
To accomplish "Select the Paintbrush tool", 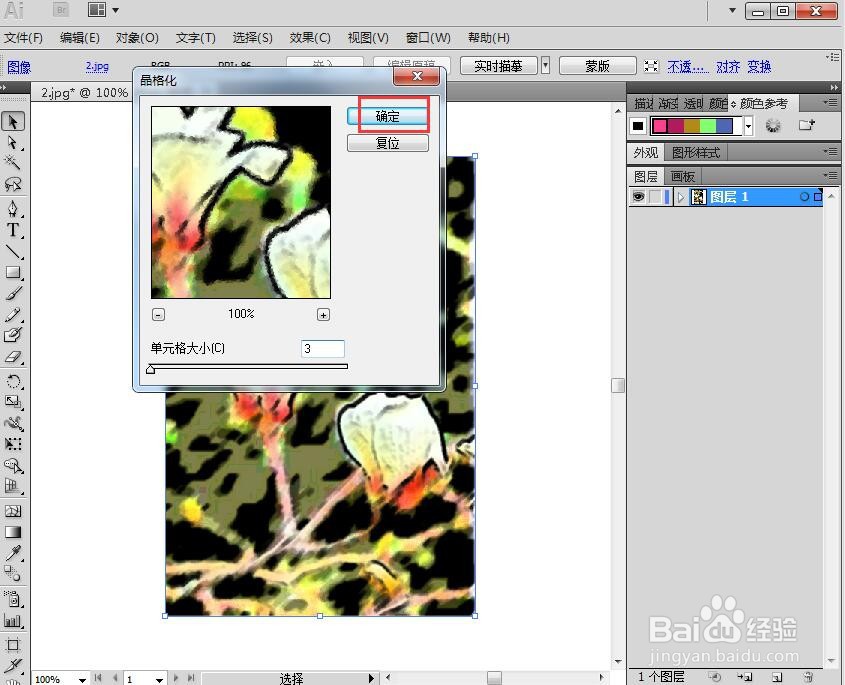I will [13, 293].
